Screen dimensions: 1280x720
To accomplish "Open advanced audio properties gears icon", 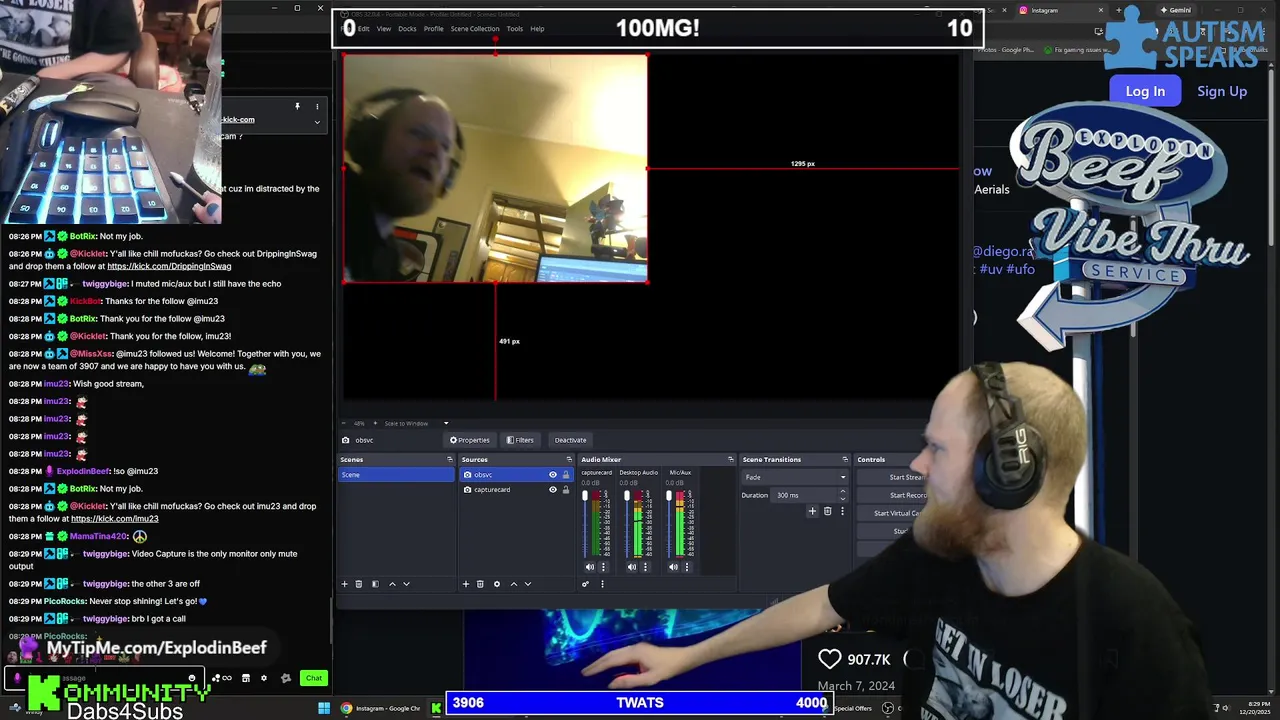I will [x=585, y=584].
